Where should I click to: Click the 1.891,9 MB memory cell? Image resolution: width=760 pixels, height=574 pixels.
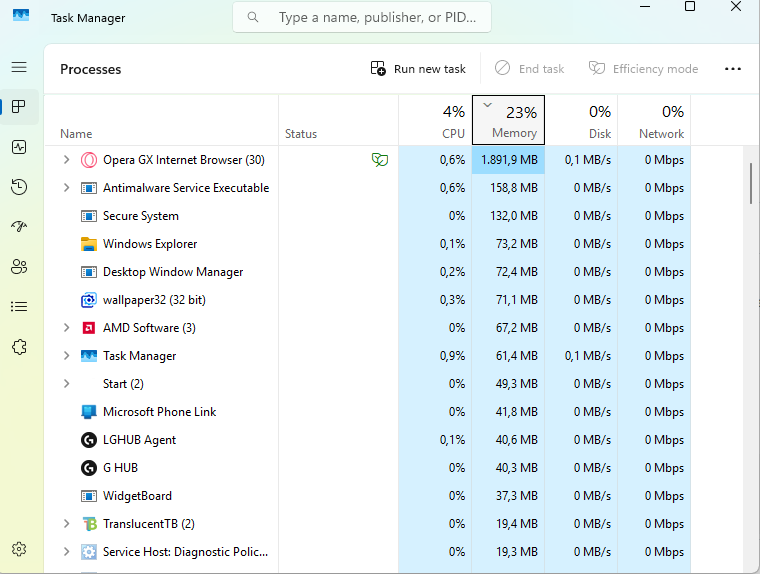click(x=508, y=159)
